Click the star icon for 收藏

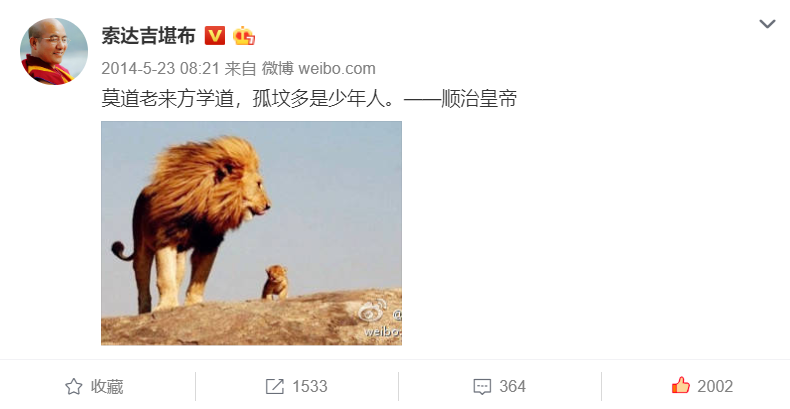tap(74, 386)
